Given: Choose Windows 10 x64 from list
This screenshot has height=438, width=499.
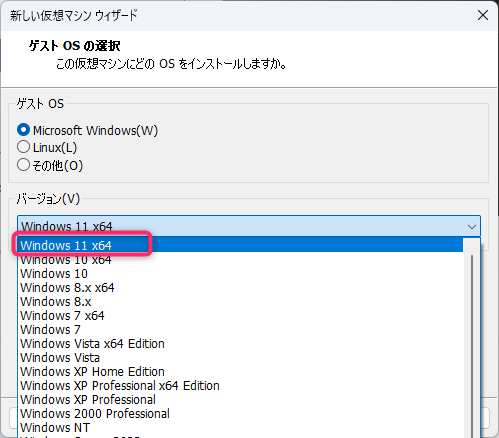Looking at the screenshot, I should (241, 260).
